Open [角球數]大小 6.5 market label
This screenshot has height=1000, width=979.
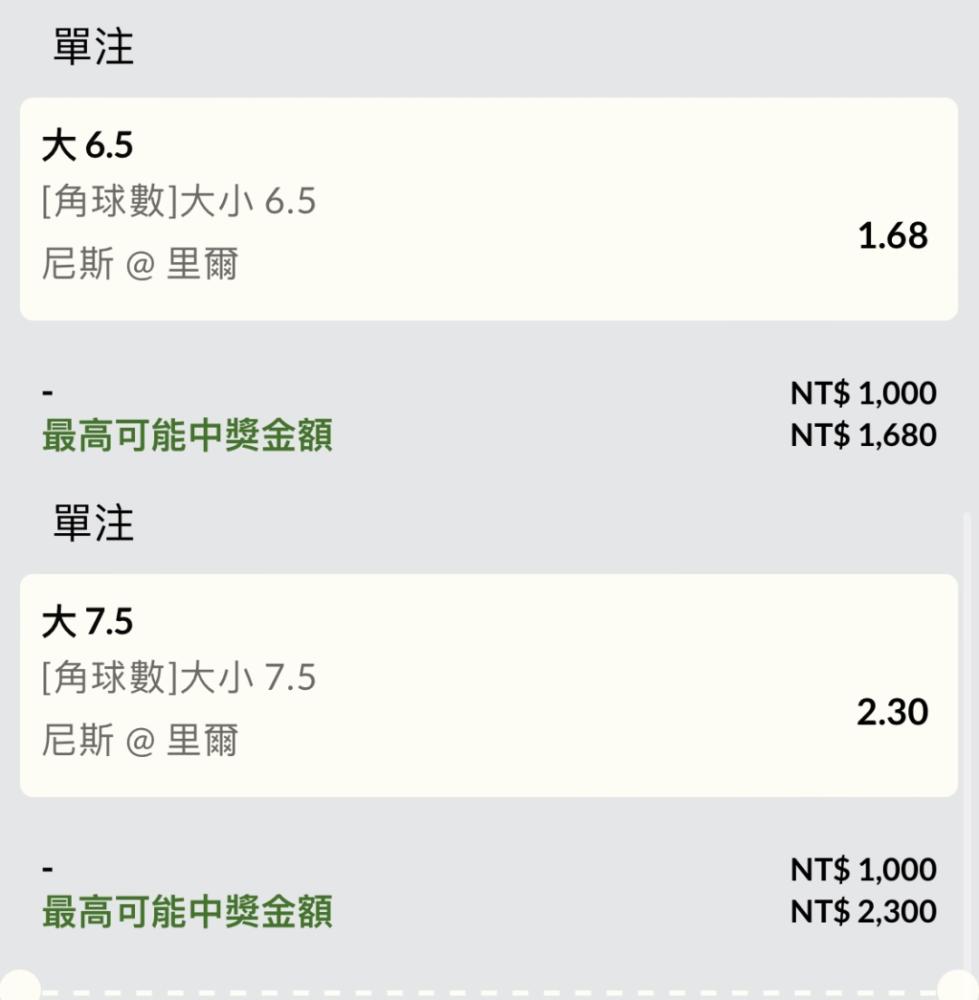tap(179, 201)
